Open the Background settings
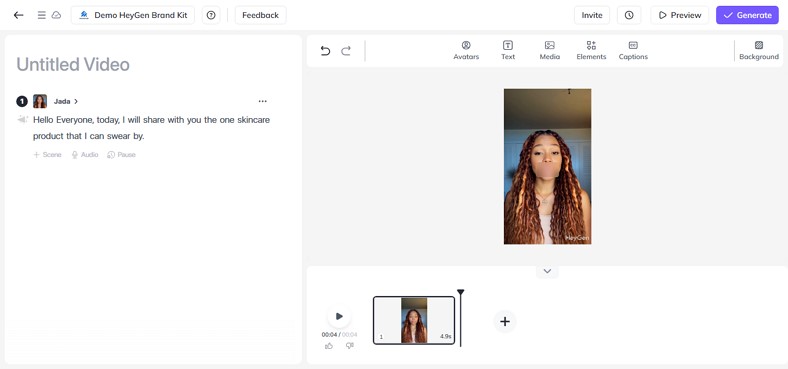 click(759, 50)
